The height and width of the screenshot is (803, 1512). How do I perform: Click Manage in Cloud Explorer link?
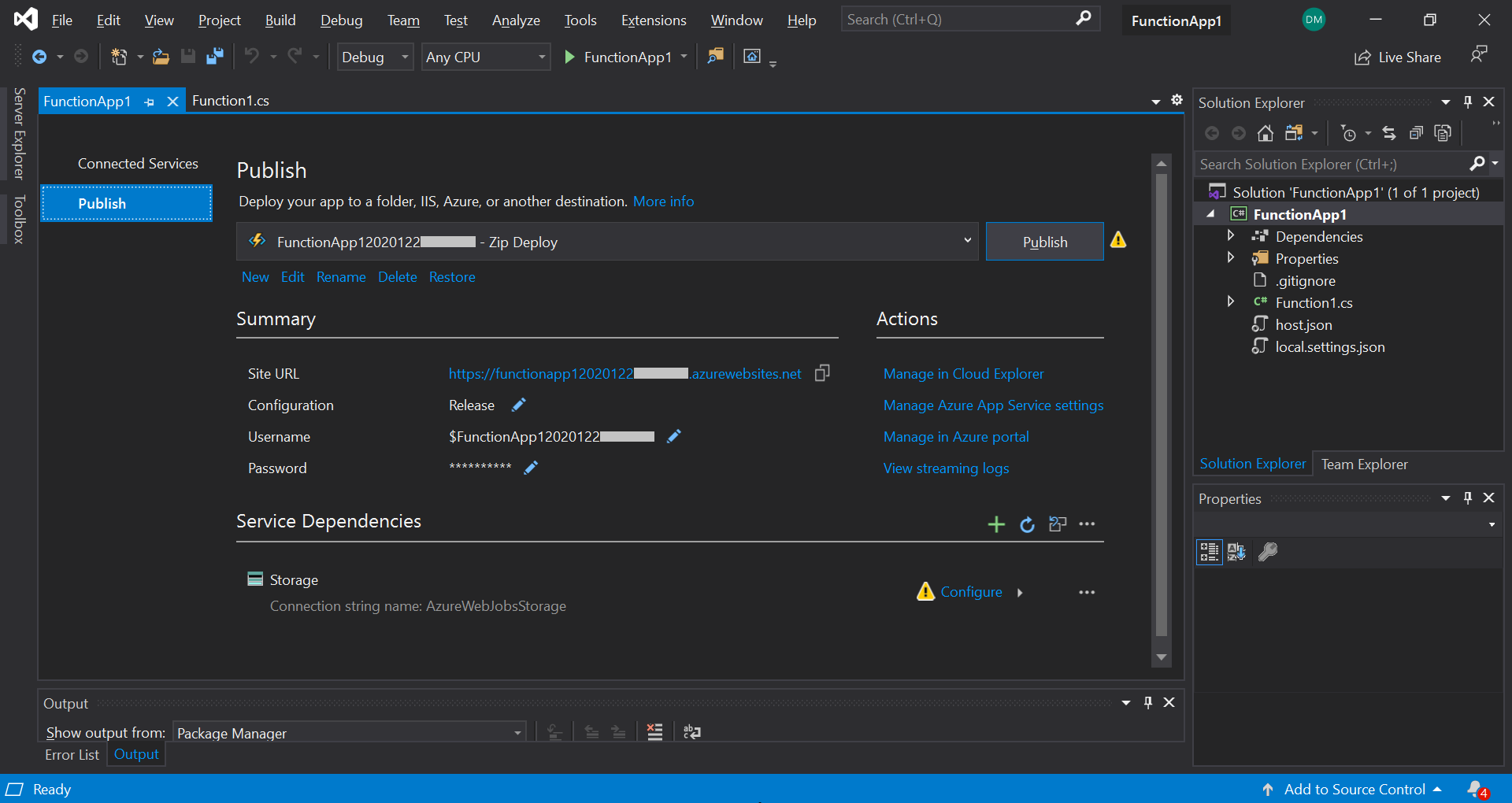click(963, 374)
